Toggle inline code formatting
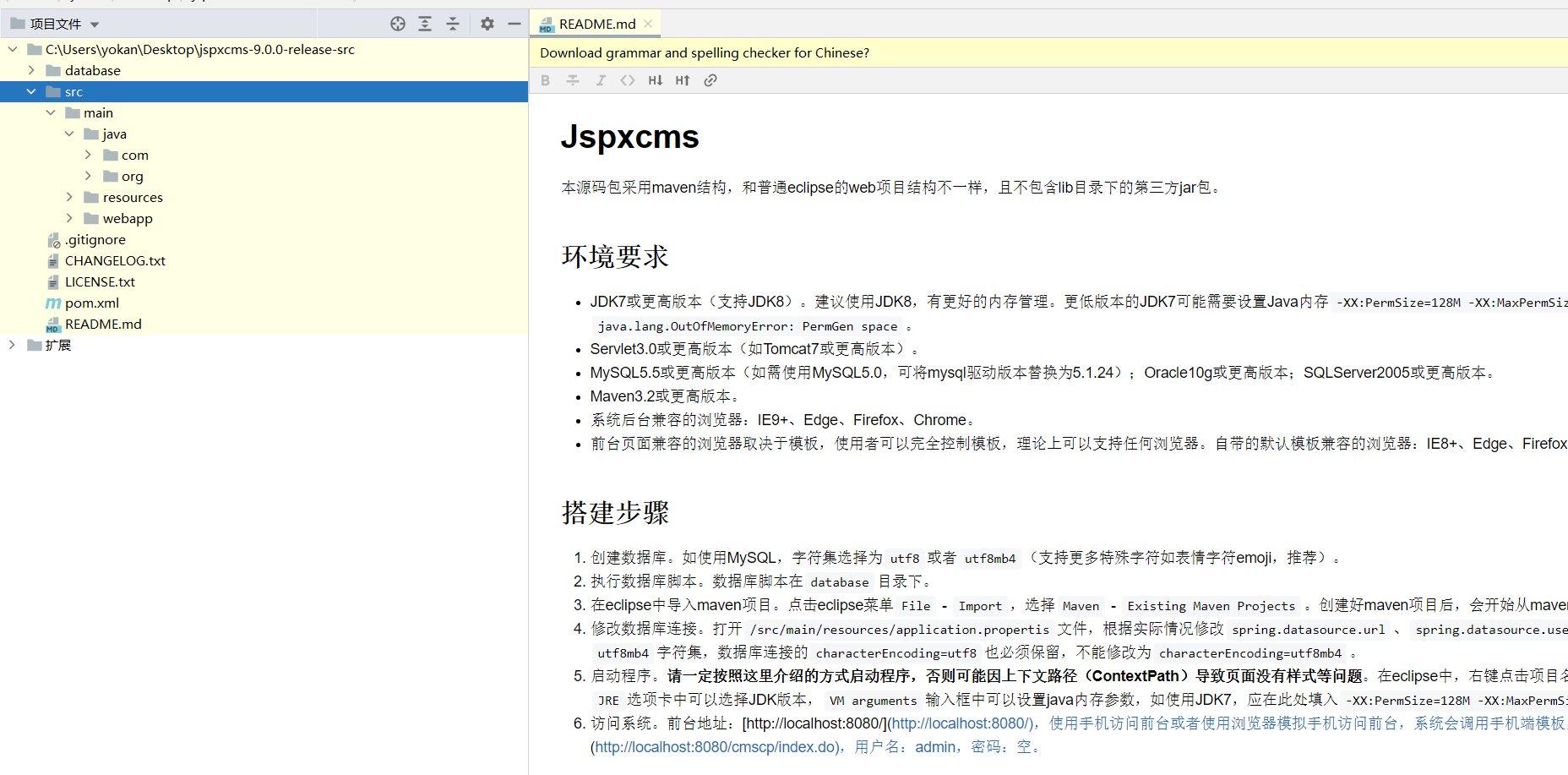 click(x=628, y=80)
